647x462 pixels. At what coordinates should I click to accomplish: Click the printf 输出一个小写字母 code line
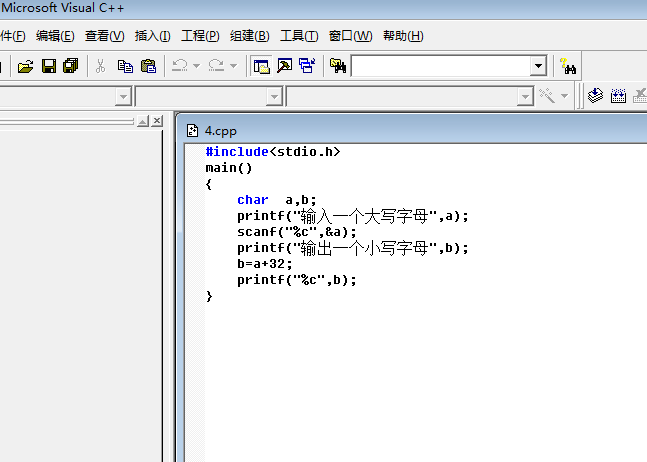(x=353, y=248)
